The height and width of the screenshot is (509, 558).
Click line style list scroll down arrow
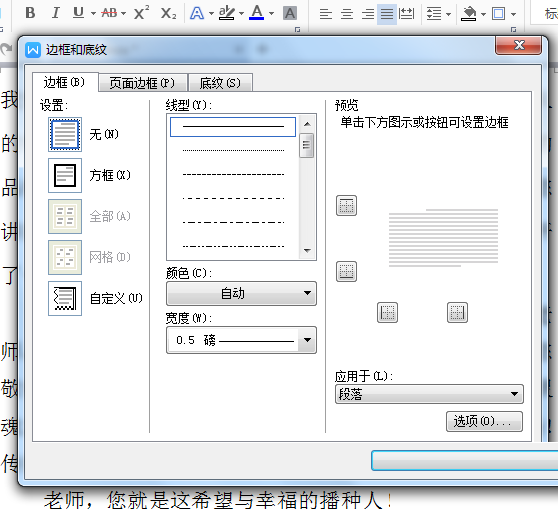(307, 251)
